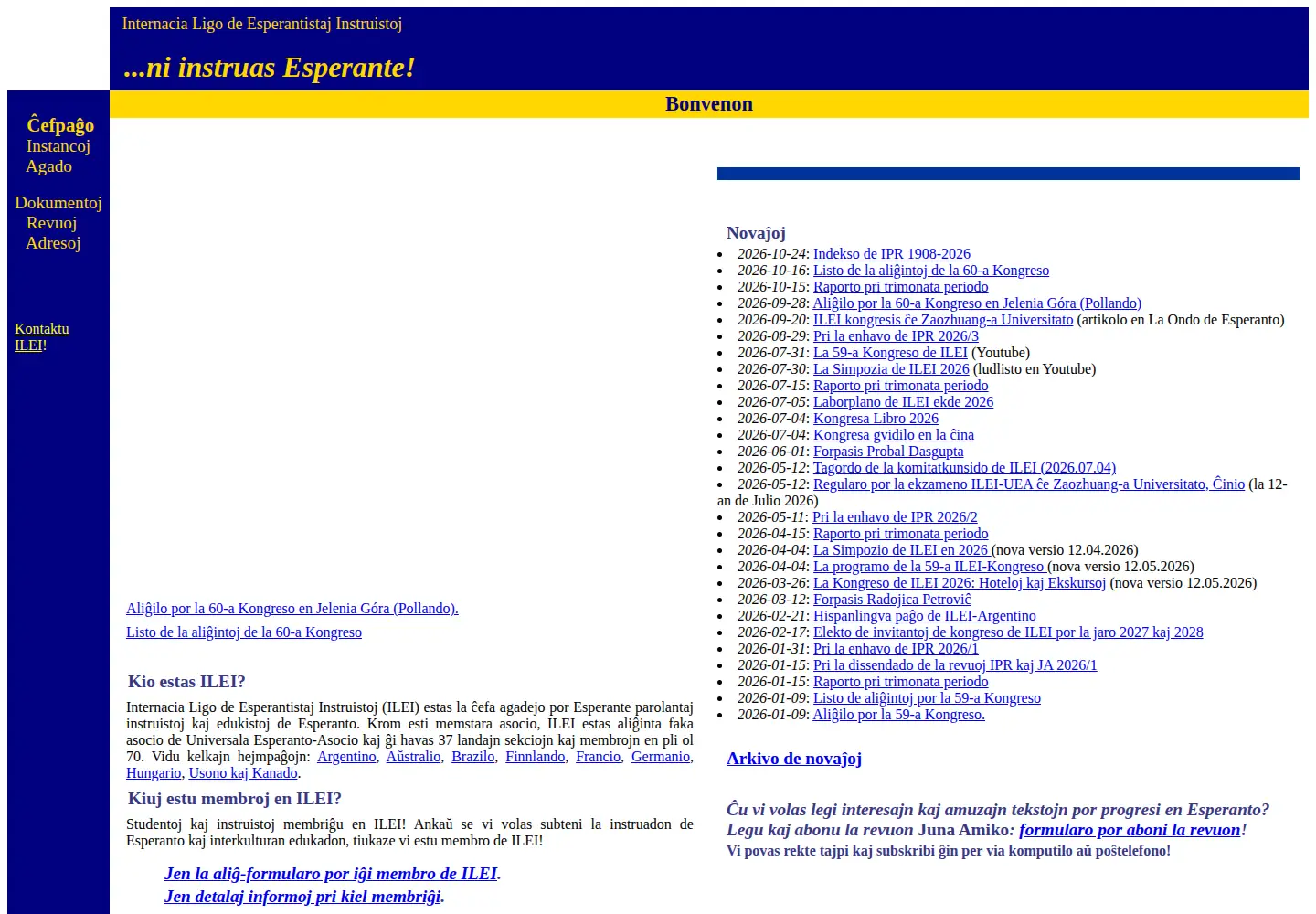Open Elekto de invitantoj de kongreso link
The height and width of the screenshot is (914, 1316).
click(x=1008, y=632)
